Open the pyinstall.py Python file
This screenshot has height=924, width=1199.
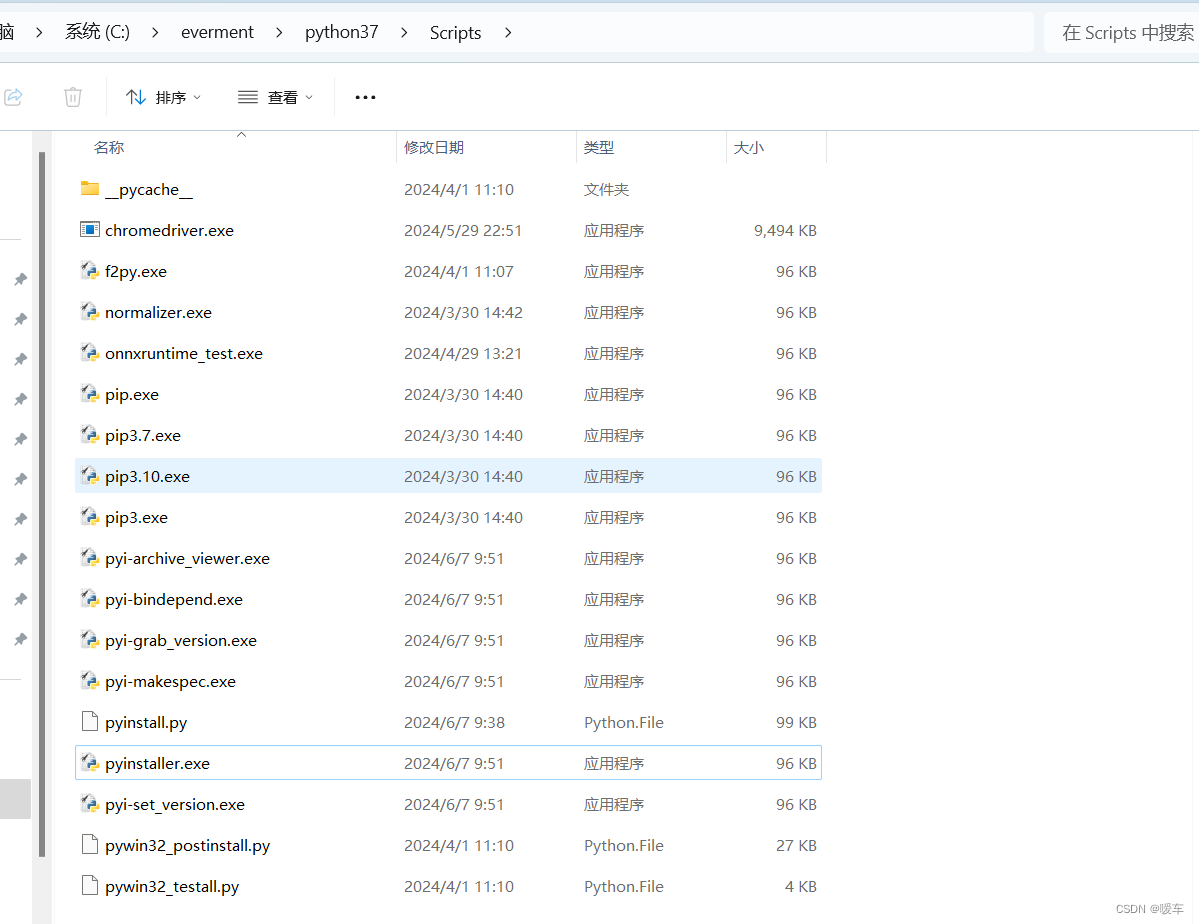pos(144,721)
